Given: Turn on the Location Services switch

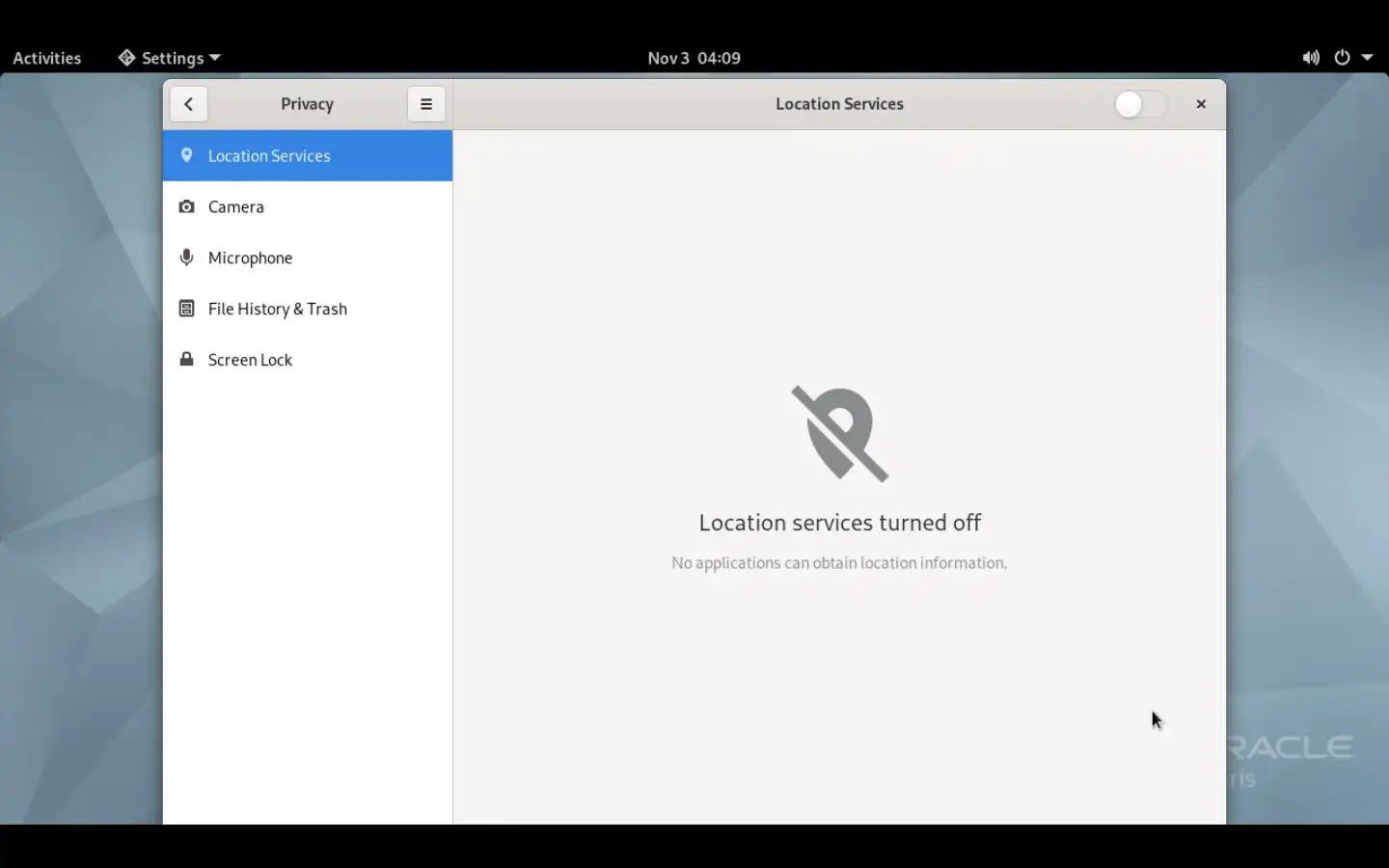Looking at the screenshot, I should click(x=1141, y=104).
